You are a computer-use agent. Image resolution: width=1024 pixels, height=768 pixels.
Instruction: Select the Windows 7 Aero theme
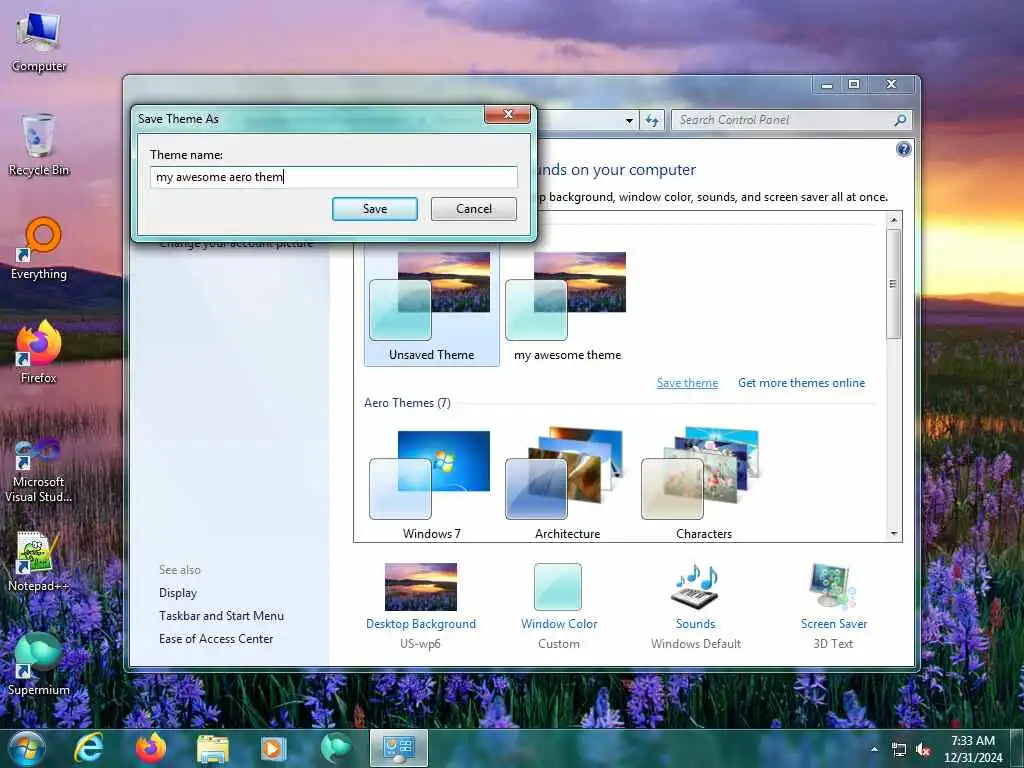pos(432,485)
